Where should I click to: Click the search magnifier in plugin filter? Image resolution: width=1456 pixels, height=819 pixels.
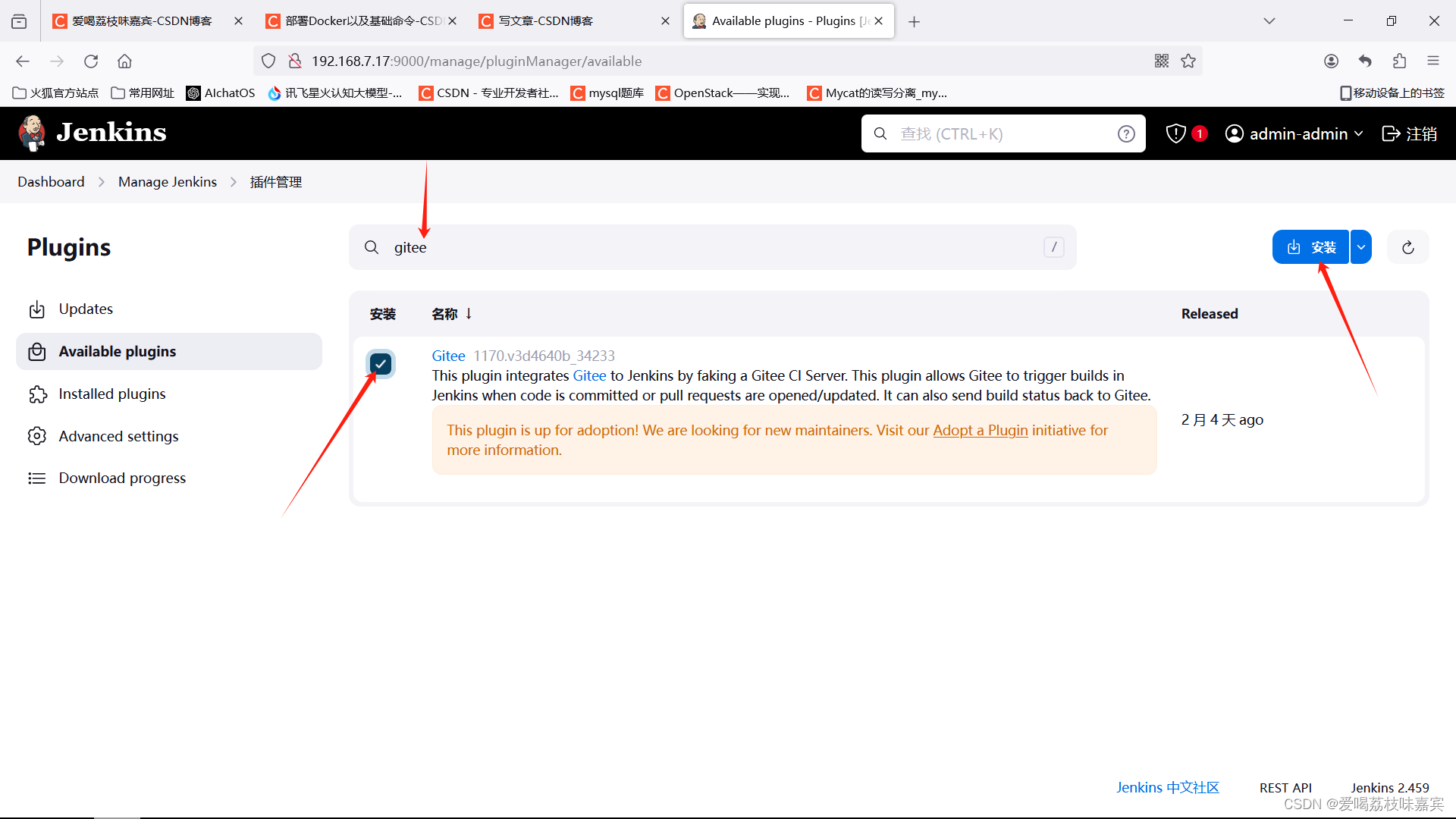pyautogui.click(x=372, y=247)
